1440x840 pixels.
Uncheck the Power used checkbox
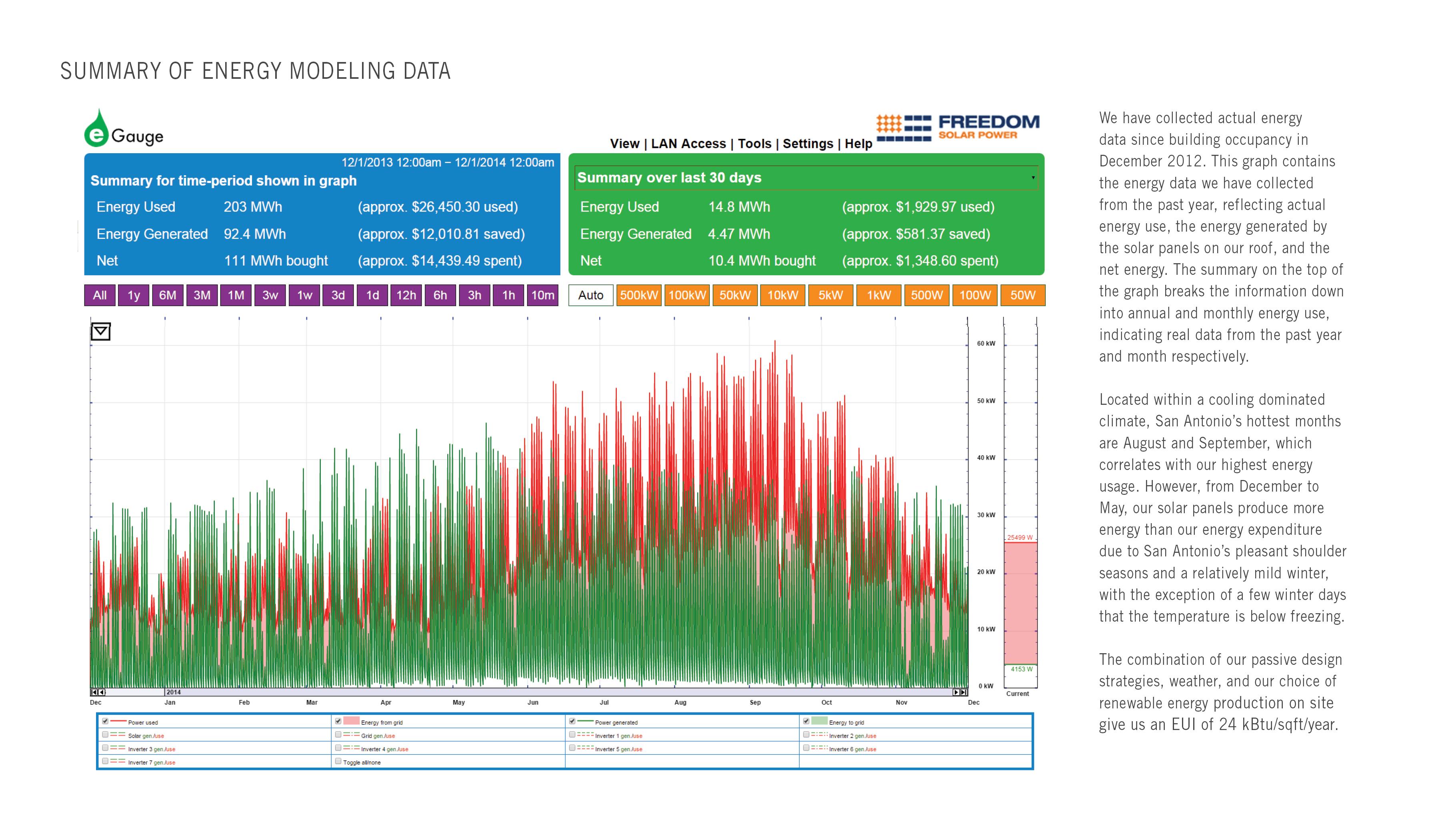click(x=105, y=721)
